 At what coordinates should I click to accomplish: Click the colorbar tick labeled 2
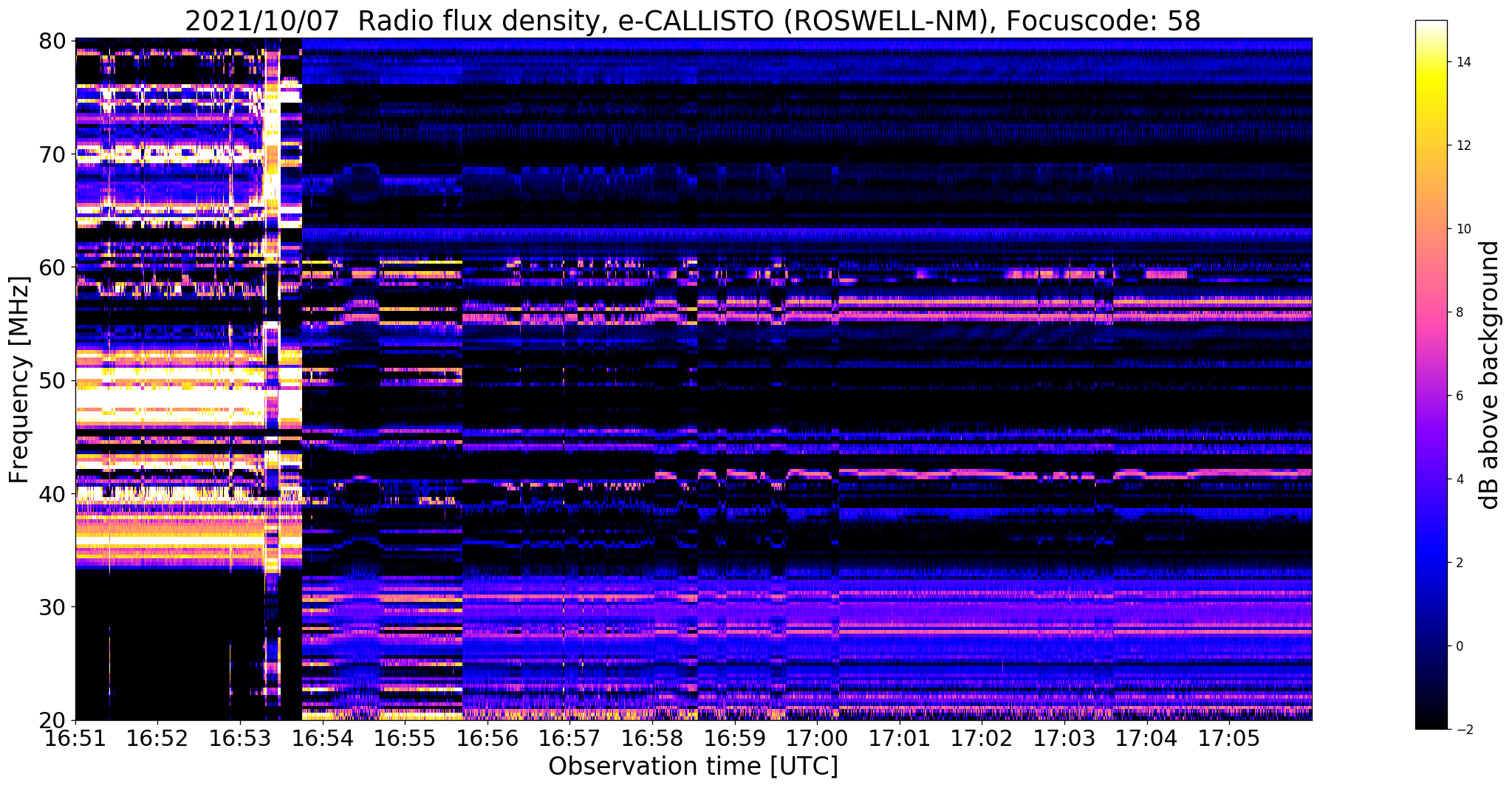coord(1460,563)
